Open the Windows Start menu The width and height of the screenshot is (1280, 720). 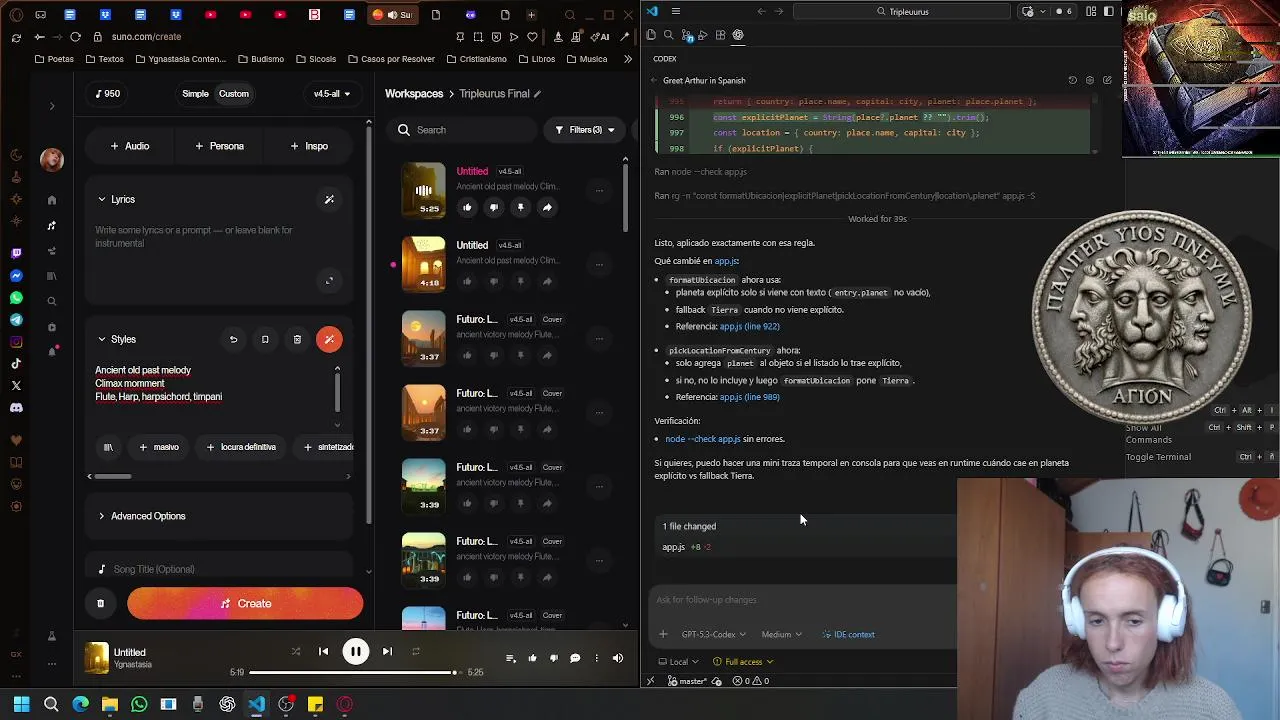[21, 704]
